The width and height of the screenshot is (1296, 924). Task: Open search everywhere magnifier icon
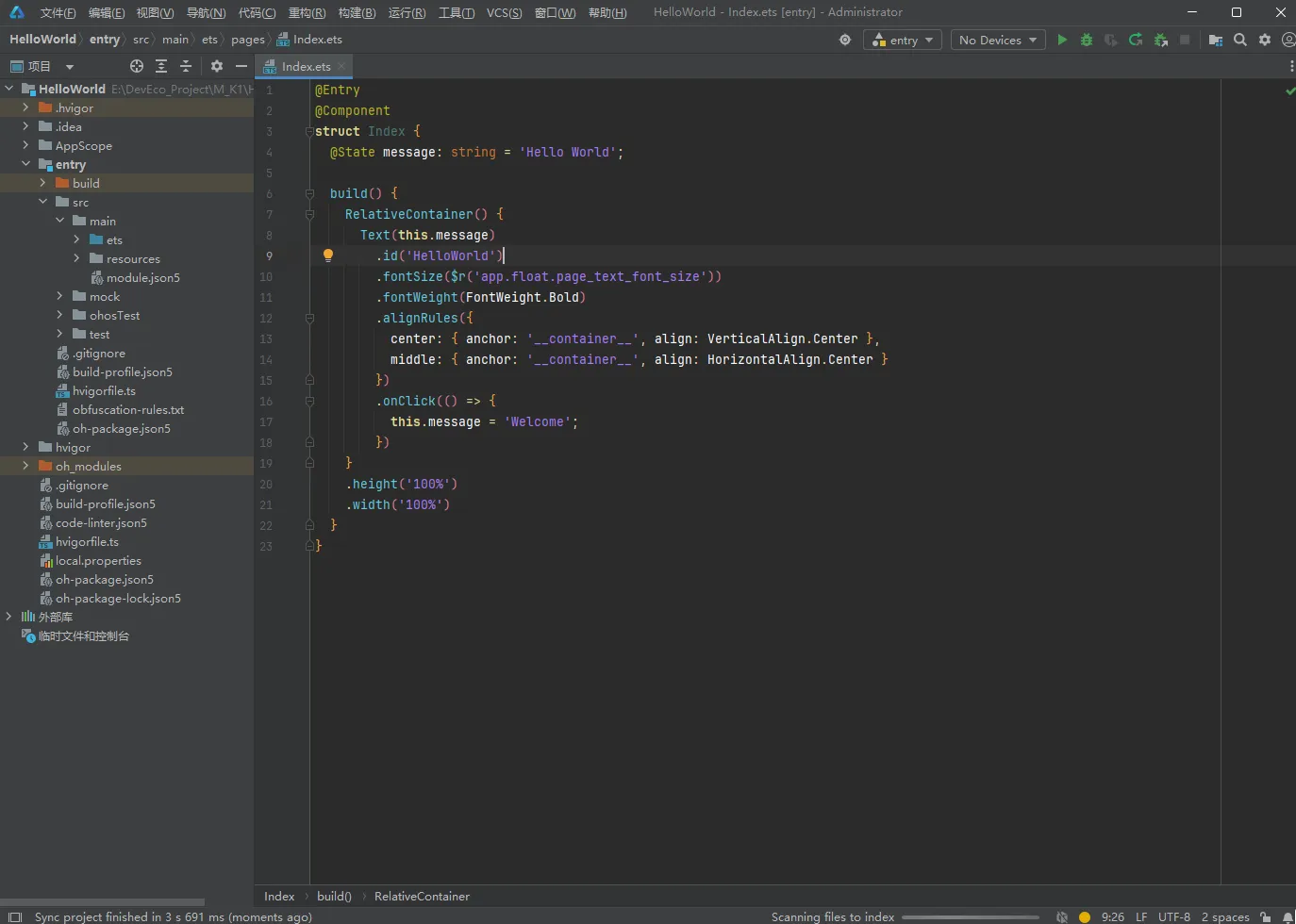(1240, 40)
